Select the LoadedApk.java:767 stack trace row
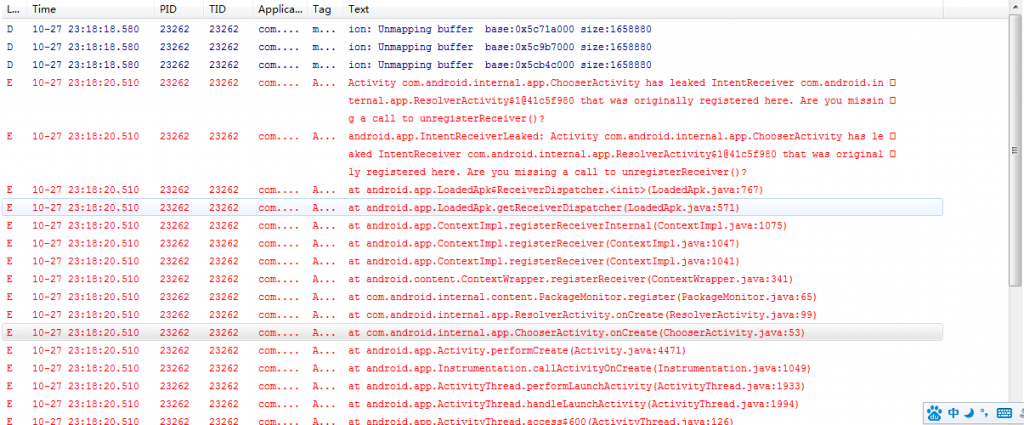 (x=472, y=189)
